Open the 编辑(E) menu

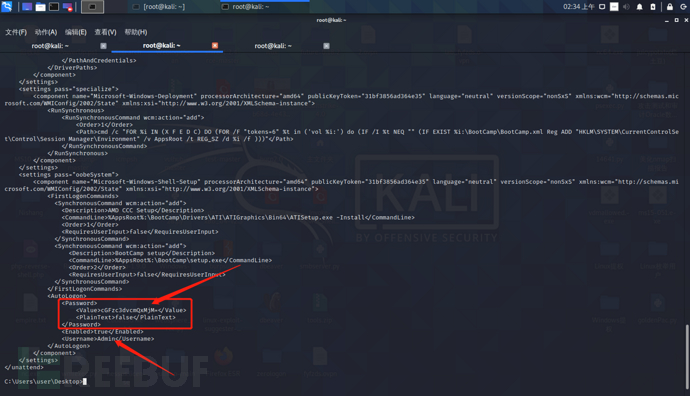(x=76, y=32)
